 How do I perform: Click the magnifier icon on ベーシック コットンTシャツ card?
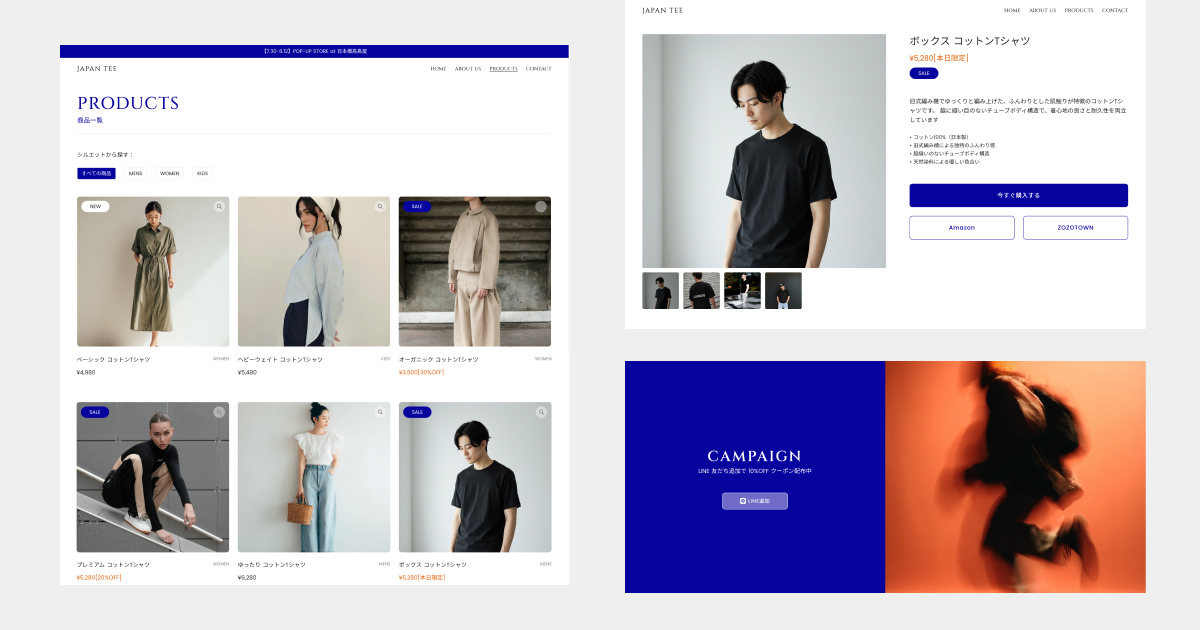(219, 206)
